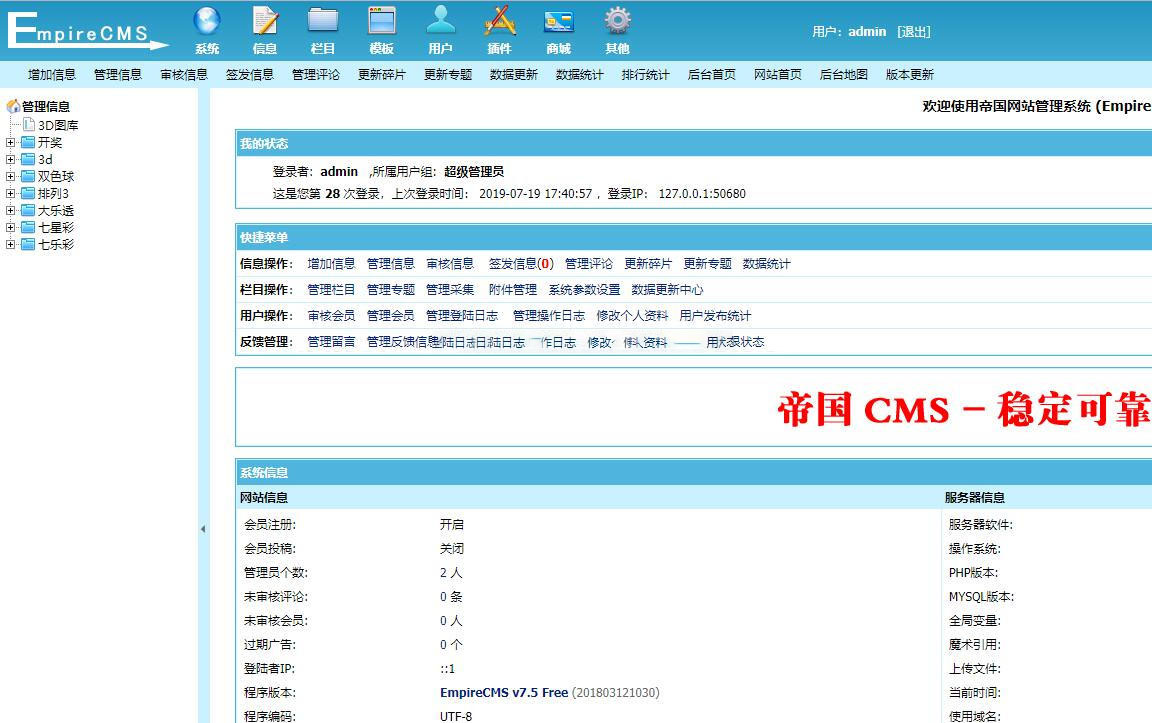
Task: Open the 管理采集 quick menu link
Action: point(450,289)
